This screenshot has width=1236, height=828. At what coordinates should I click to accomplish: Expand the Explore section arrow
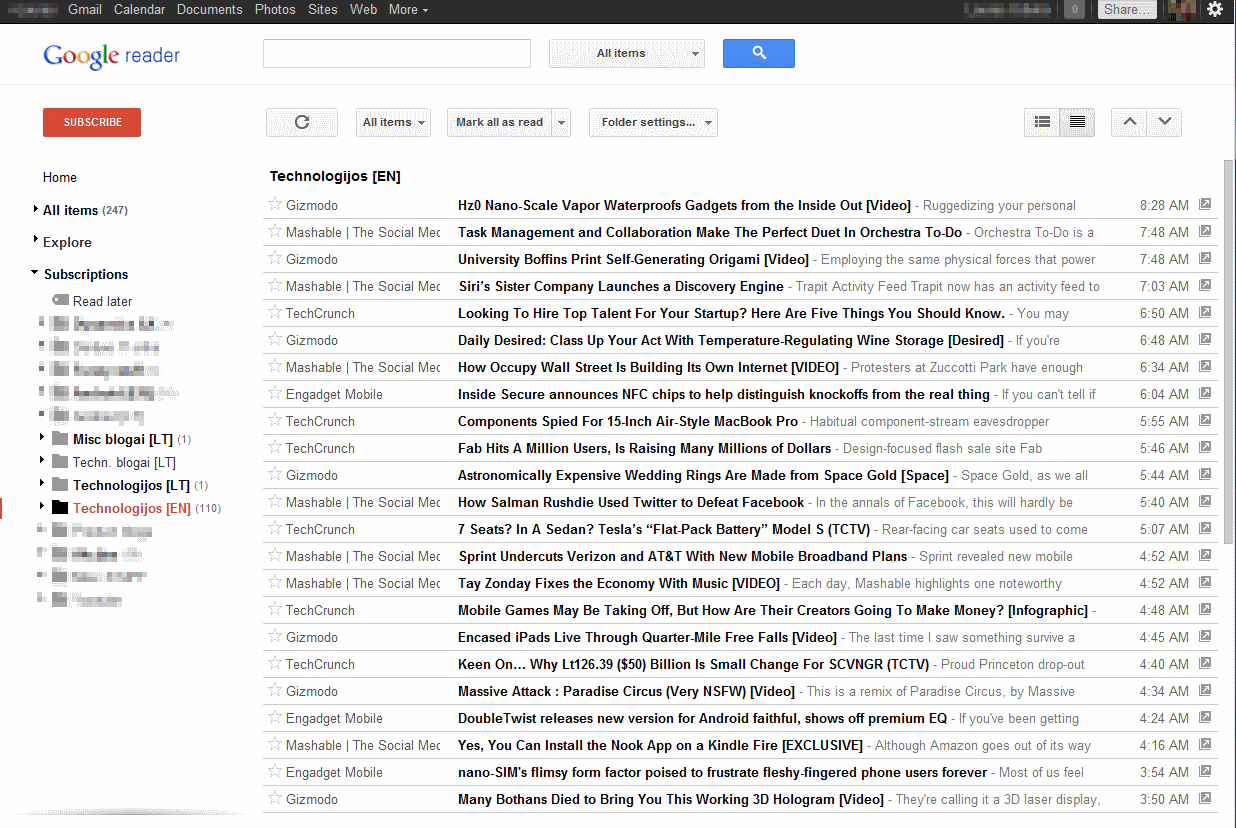tap(36, 241)
